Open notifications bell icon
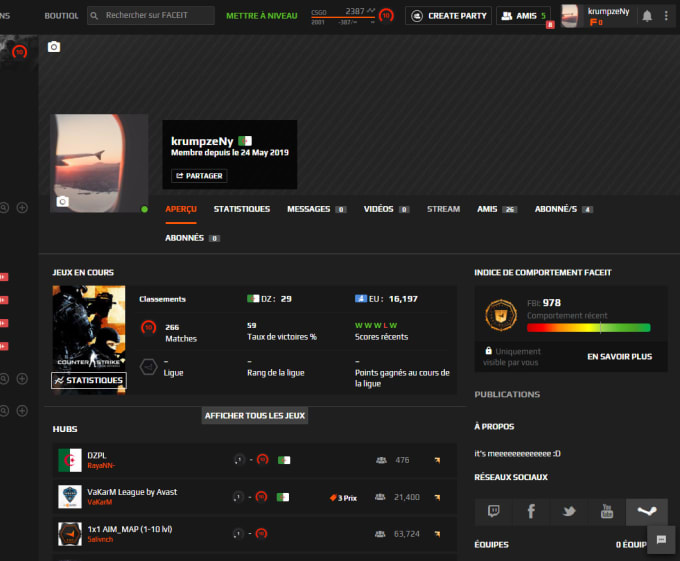680x561 pixels. point(647,16)
